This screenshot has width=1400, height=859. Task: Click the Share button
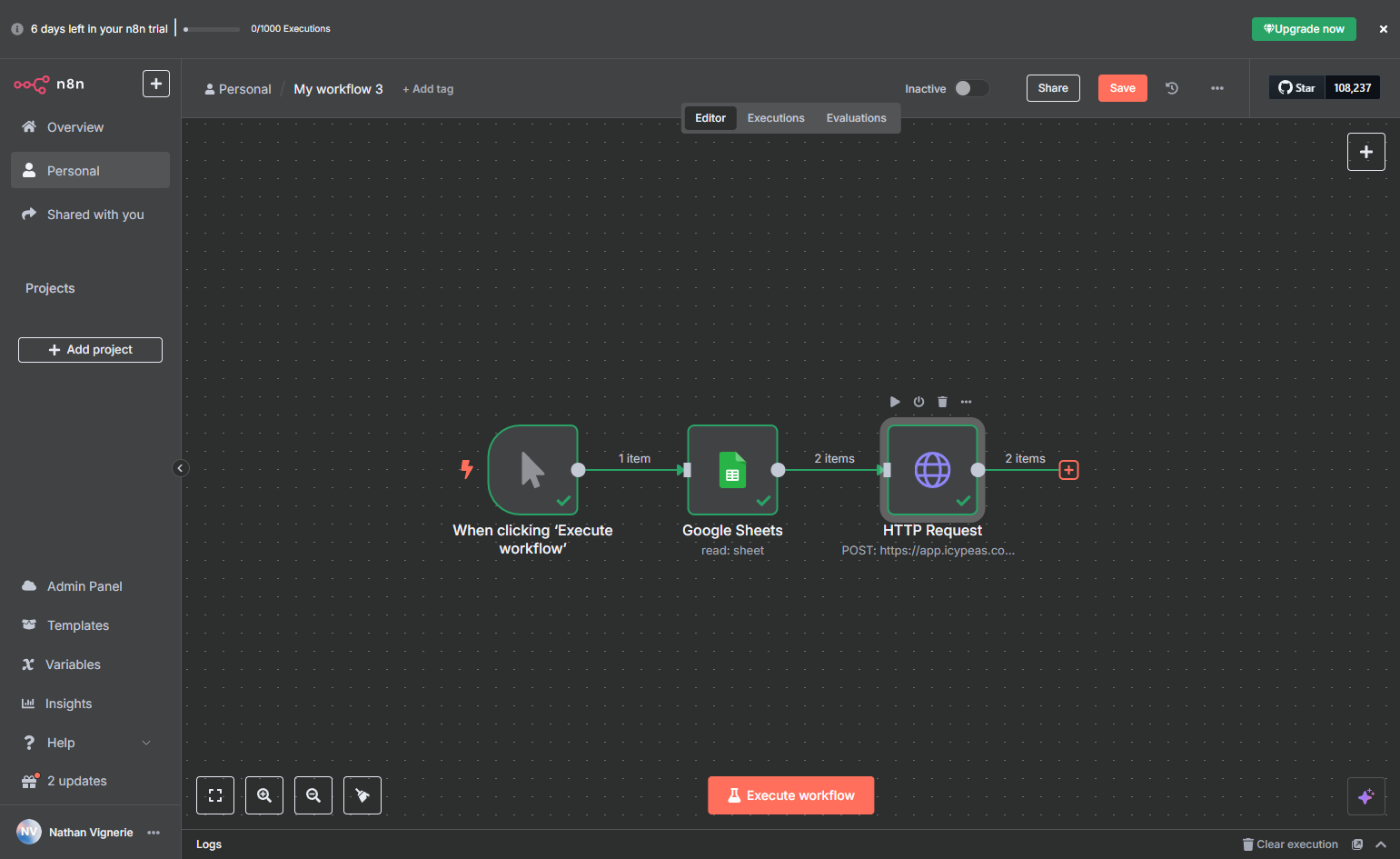coord(1053,88)
